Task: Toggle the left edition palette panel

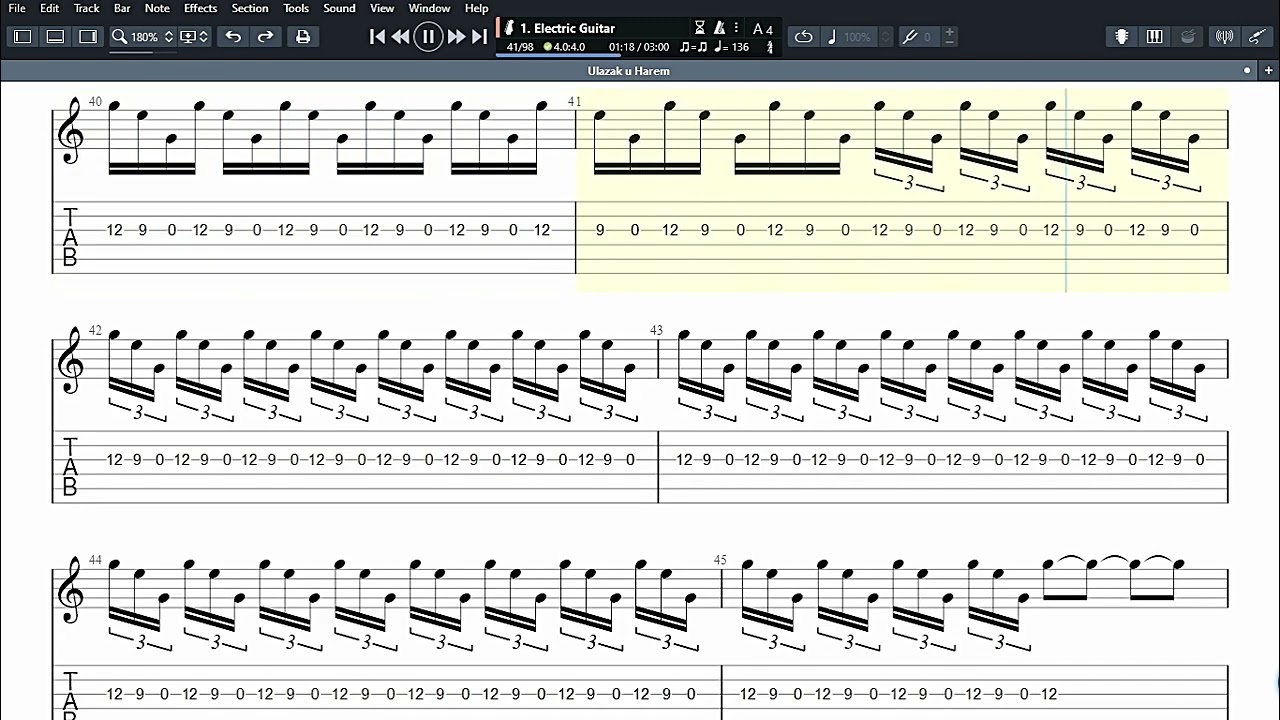Action: click(x=23, y=37)
